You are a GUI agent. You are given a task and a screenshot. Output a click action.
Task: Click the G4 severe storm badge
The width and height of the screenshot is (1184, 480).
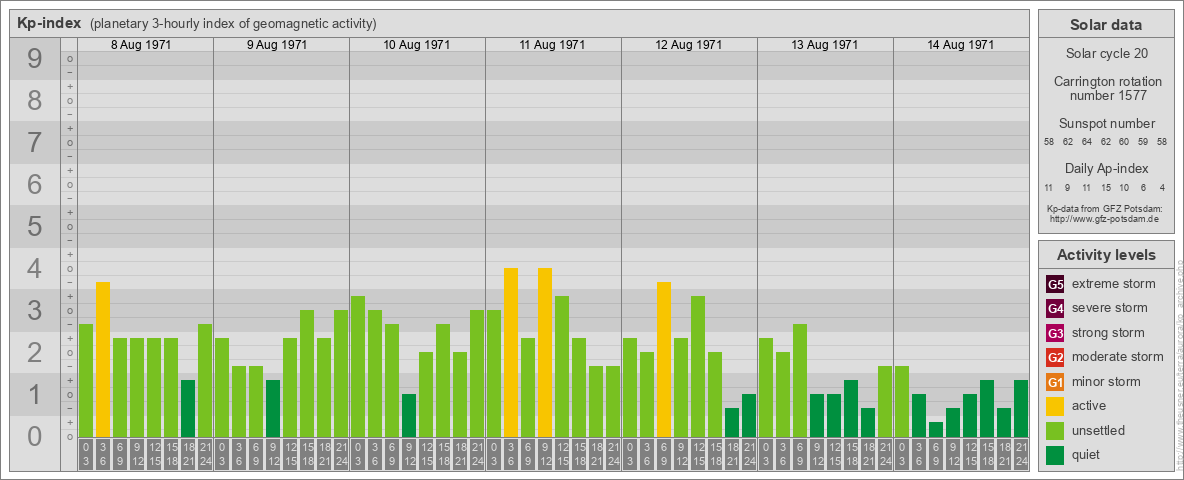[x=1055, y=308]
